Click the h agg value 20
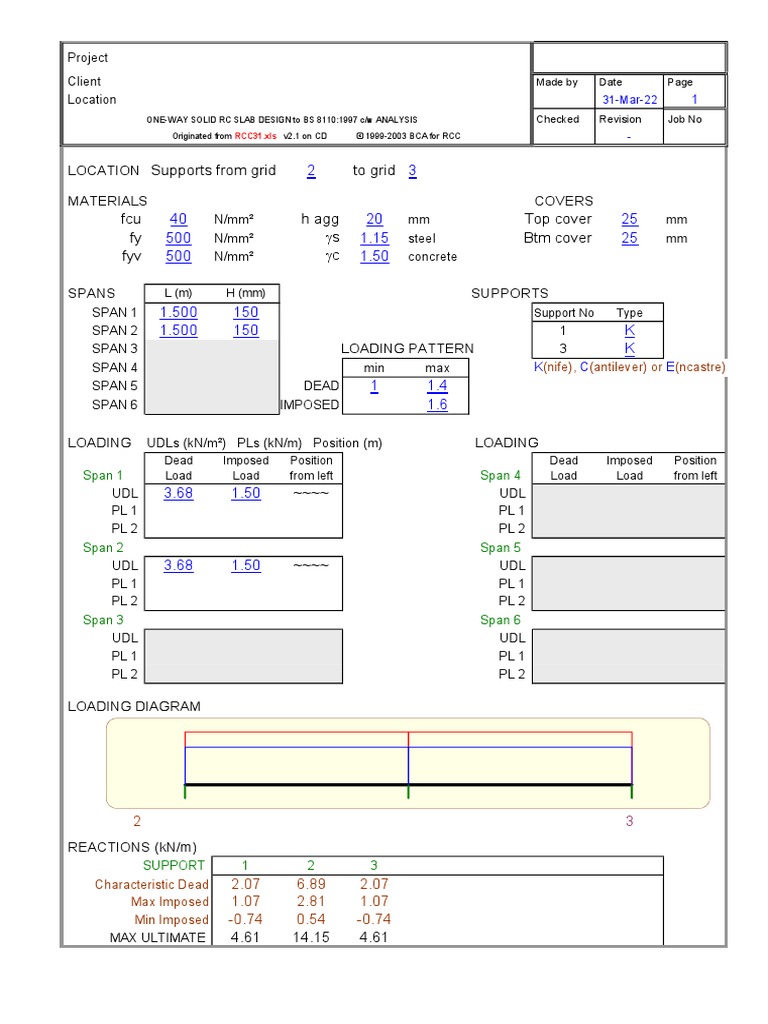Image resolution: width=768 pixels, height=1024 pixels. pyautogui.click(x=374, y=219)
